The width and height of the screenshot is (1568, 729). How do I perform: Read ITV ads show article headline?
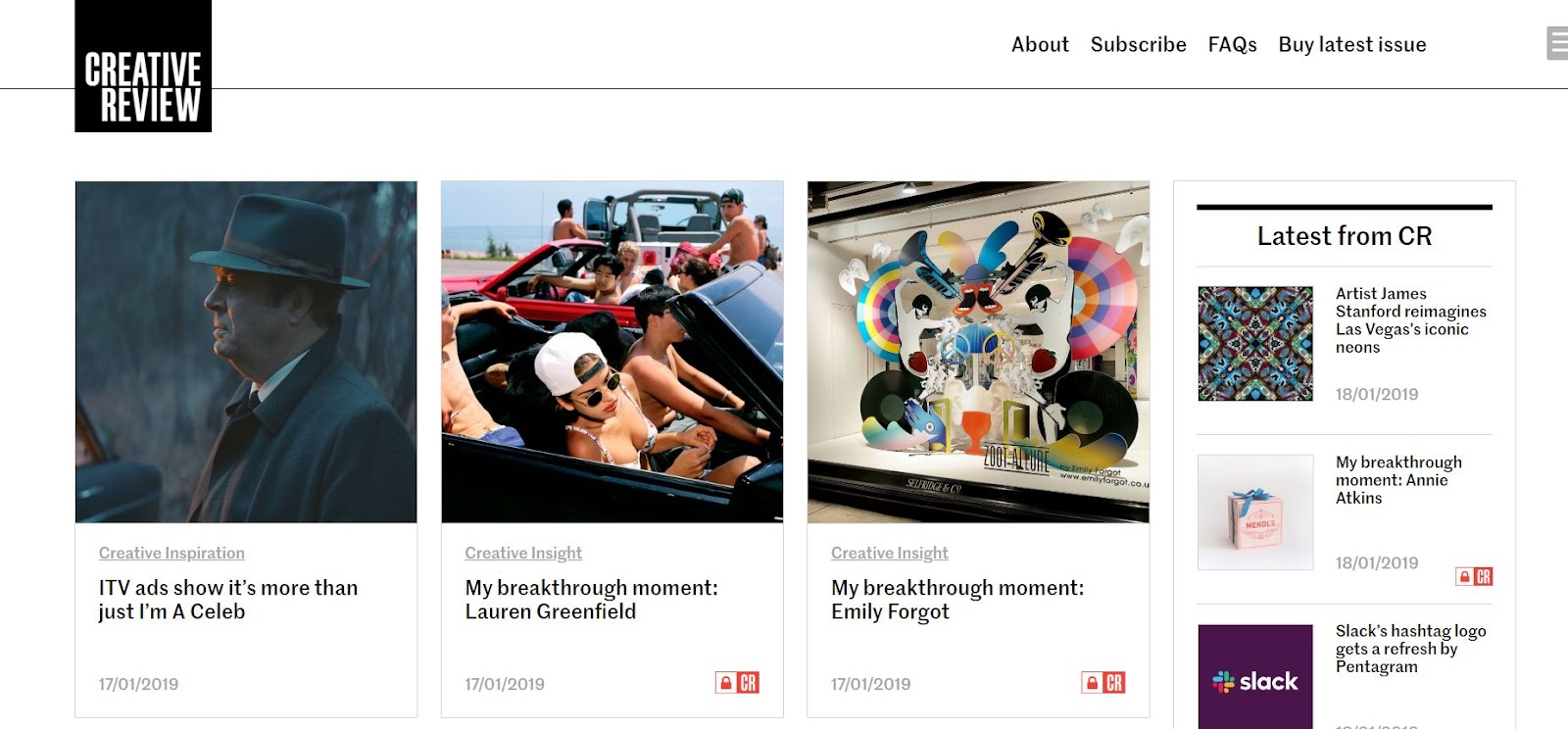228,600
